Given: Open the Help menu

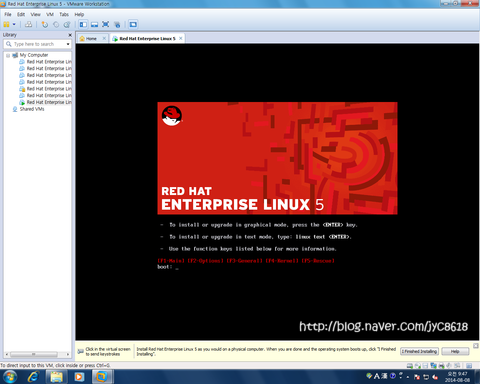Looking at the screenshot, I should pyautogui.click(x=79, y=14).
